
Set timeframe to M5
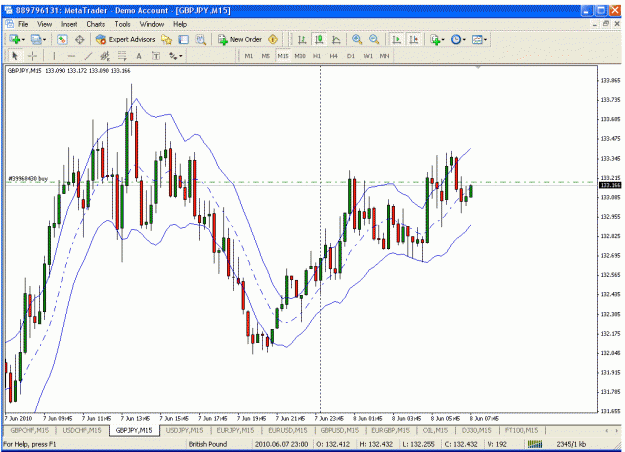point(265,56)
